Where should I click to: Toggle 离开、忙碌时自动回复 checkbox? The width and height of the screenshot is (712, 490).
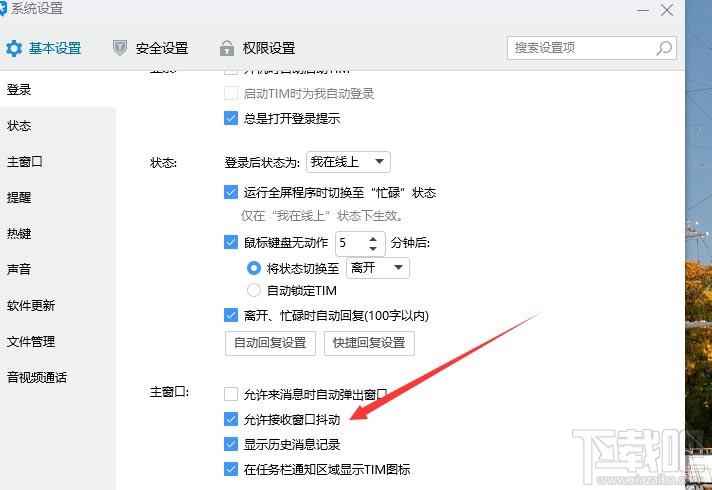[231, 315]
